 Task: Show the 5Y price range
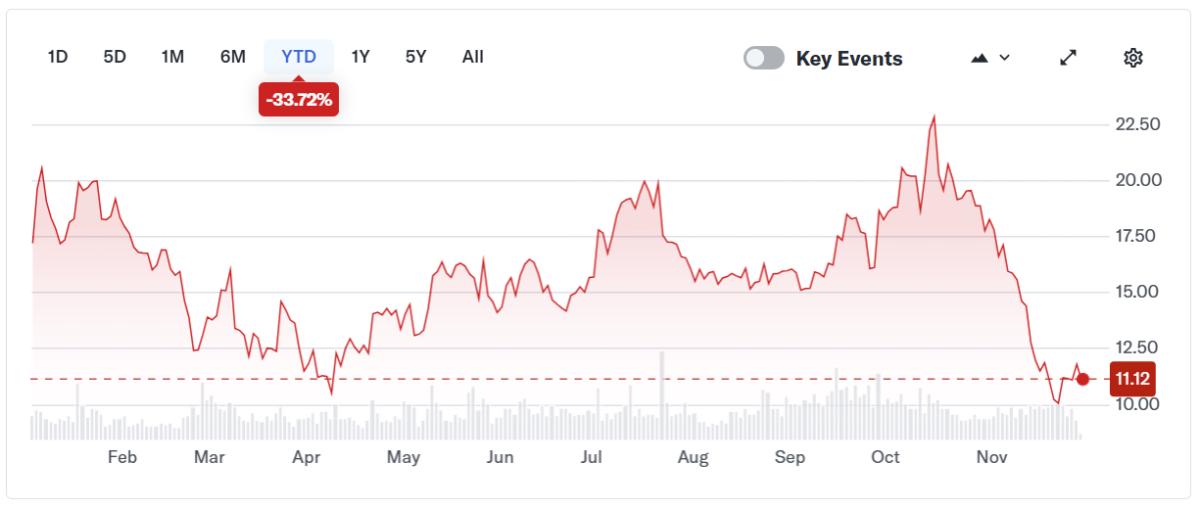[x=416, y=57]
